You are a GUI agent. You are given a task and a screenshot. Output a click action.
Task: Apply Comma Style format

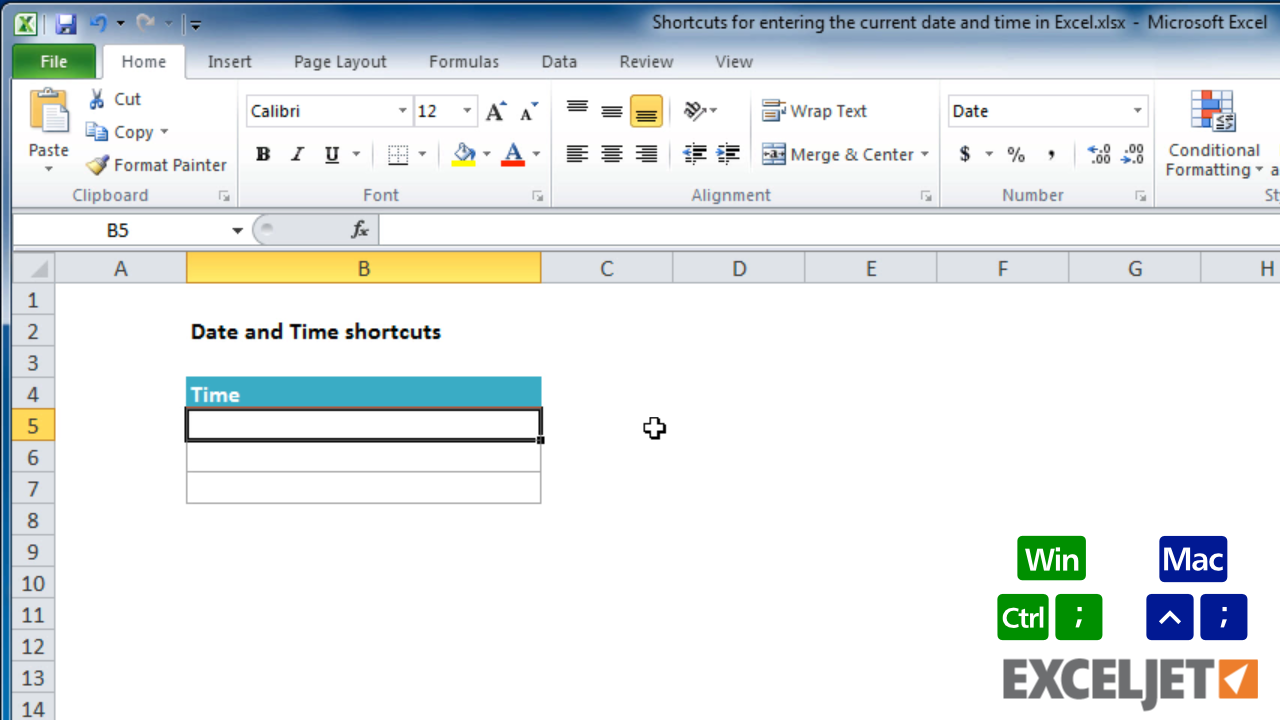point(1052,154)
